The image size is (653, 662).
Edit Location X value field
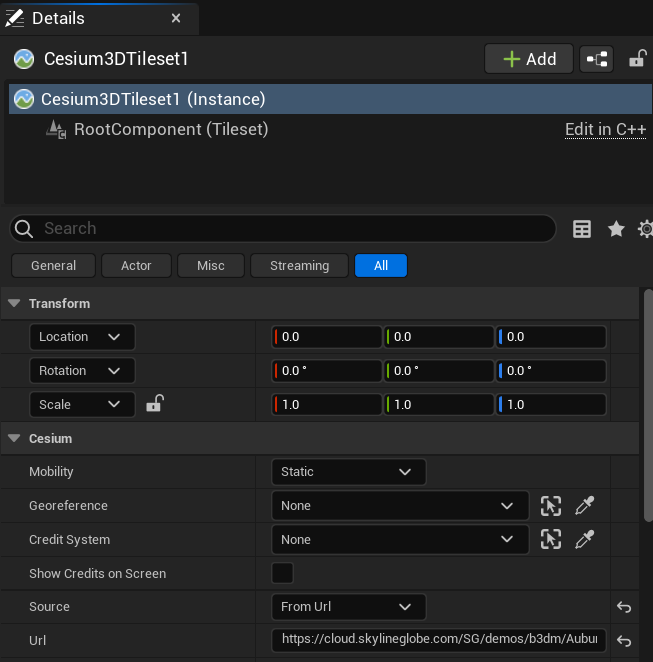327,337
